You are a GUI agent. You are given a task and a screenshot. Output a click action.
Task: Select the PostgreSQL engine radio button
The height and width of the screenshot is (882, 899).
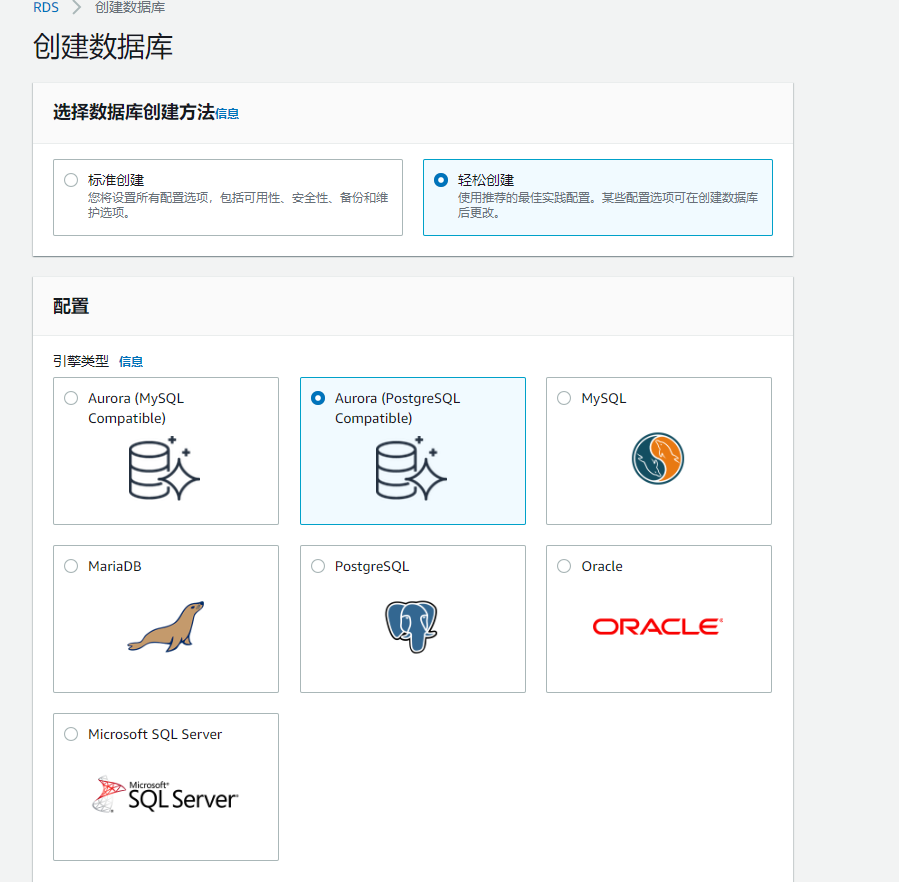(318, 566)
